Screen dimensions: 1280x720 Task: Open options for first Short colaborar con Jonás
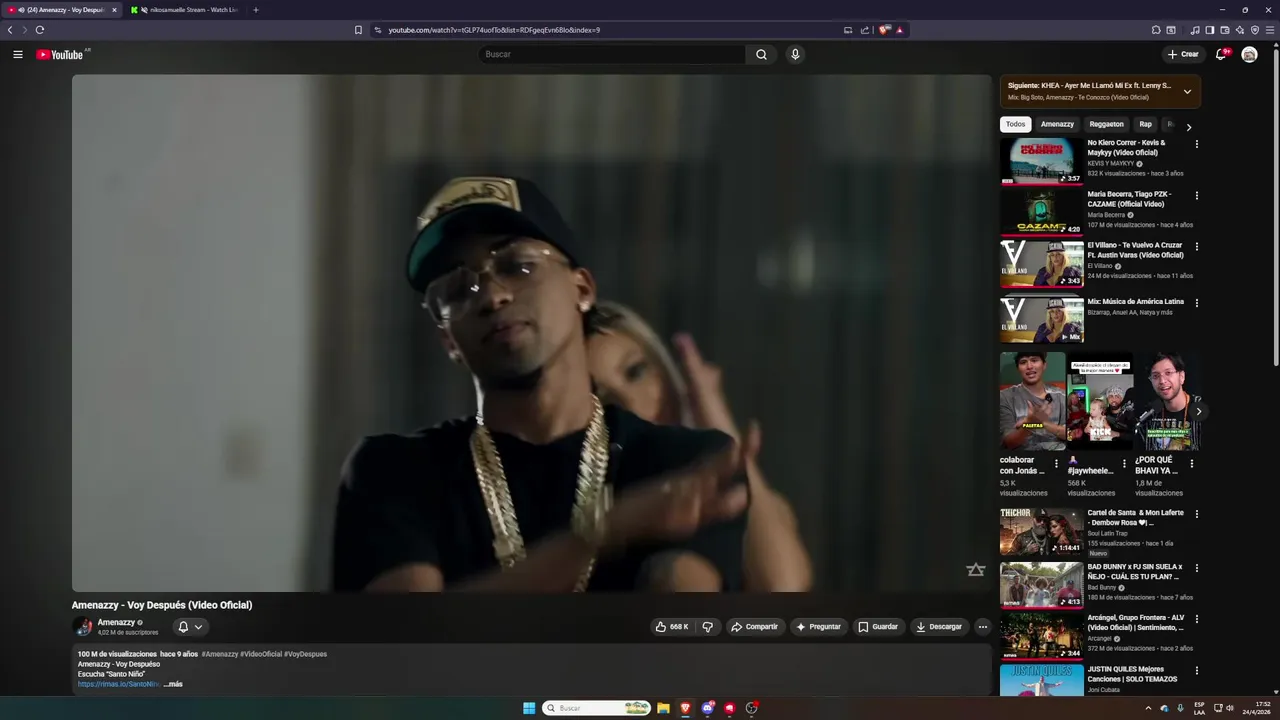pos(1056,463)
